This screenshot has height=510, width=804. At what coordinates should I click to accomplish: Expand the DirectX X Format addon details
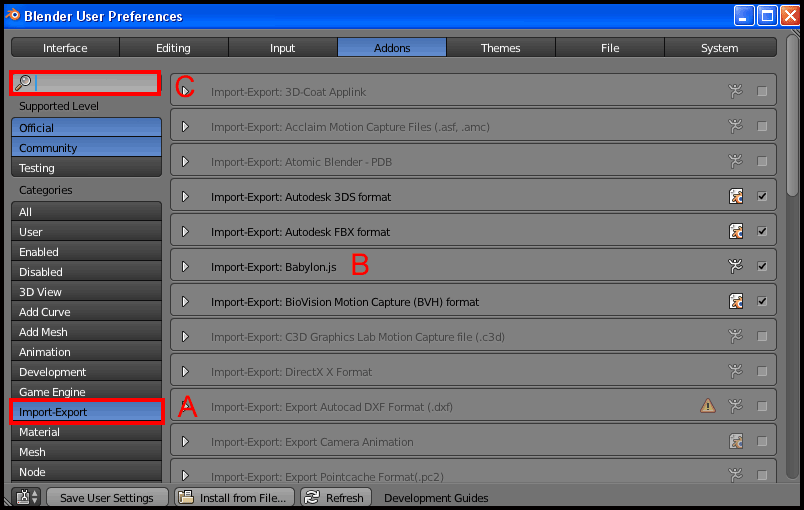point(186,372)
